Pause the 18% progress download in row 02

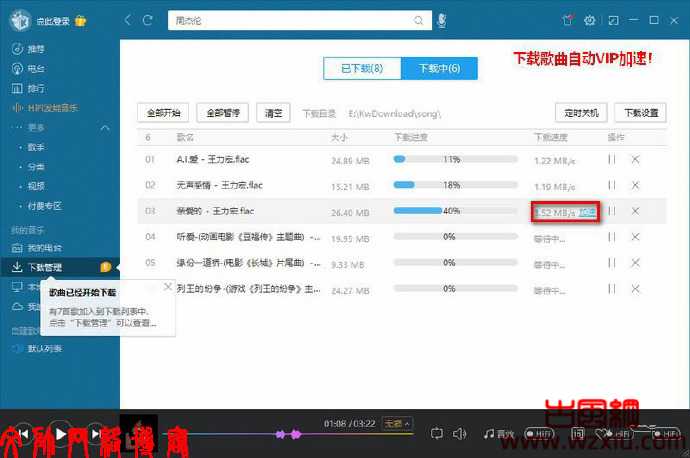(x=612, y=185)
